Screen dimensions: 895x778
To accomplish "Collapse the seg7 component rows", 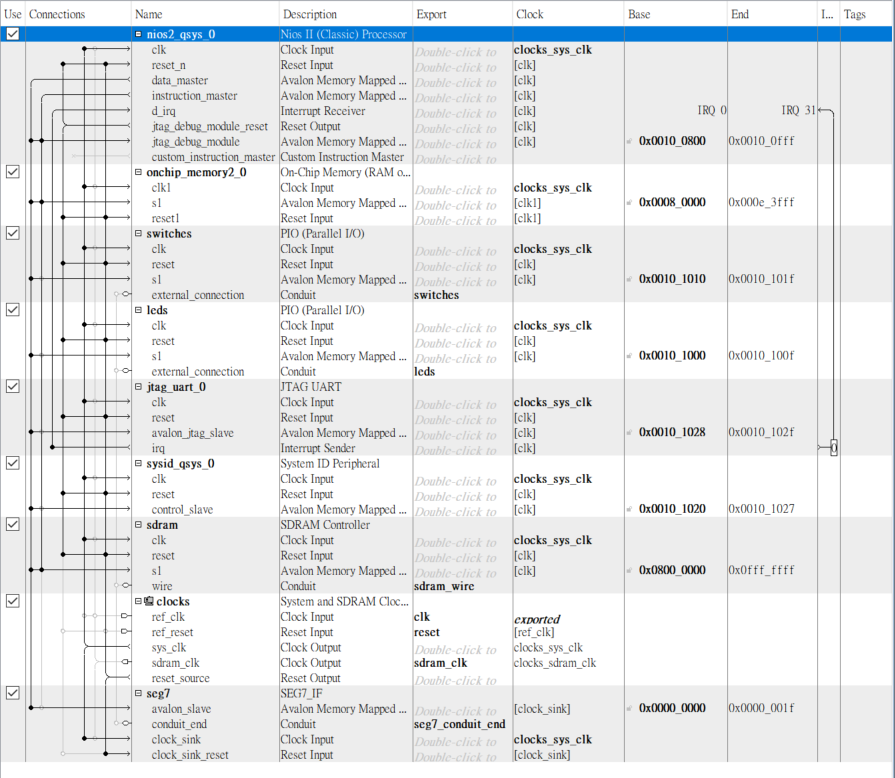I will (138, 693).
